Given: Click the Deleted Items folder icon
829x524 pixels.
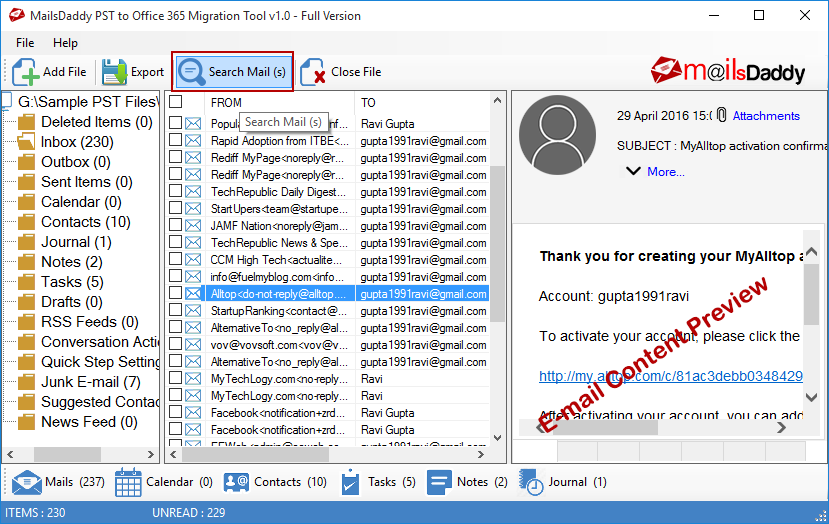Looking at the screenshot, I should [26, 122].
